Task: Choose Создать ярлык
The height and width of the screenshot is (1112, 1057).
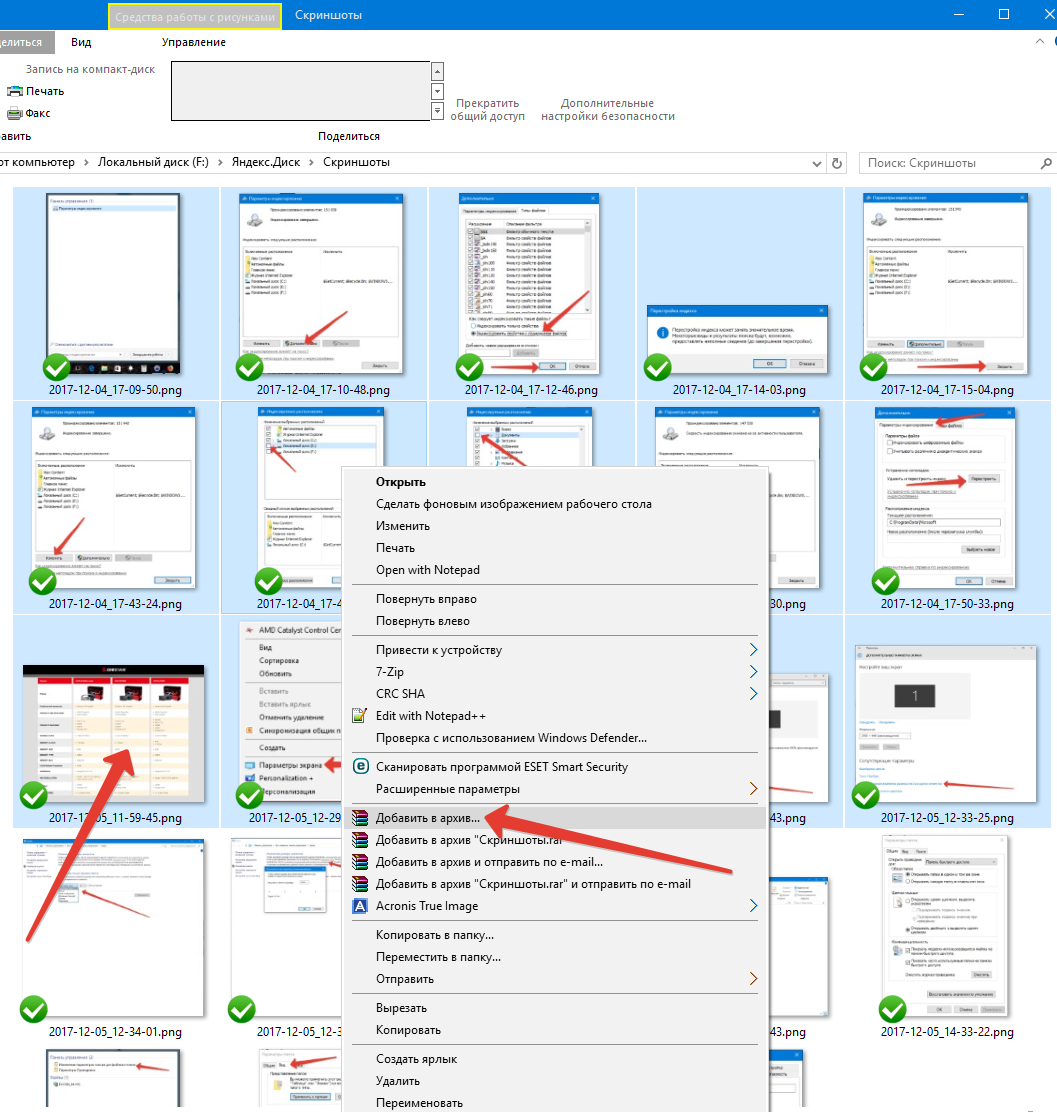Action: [416, 1060]
